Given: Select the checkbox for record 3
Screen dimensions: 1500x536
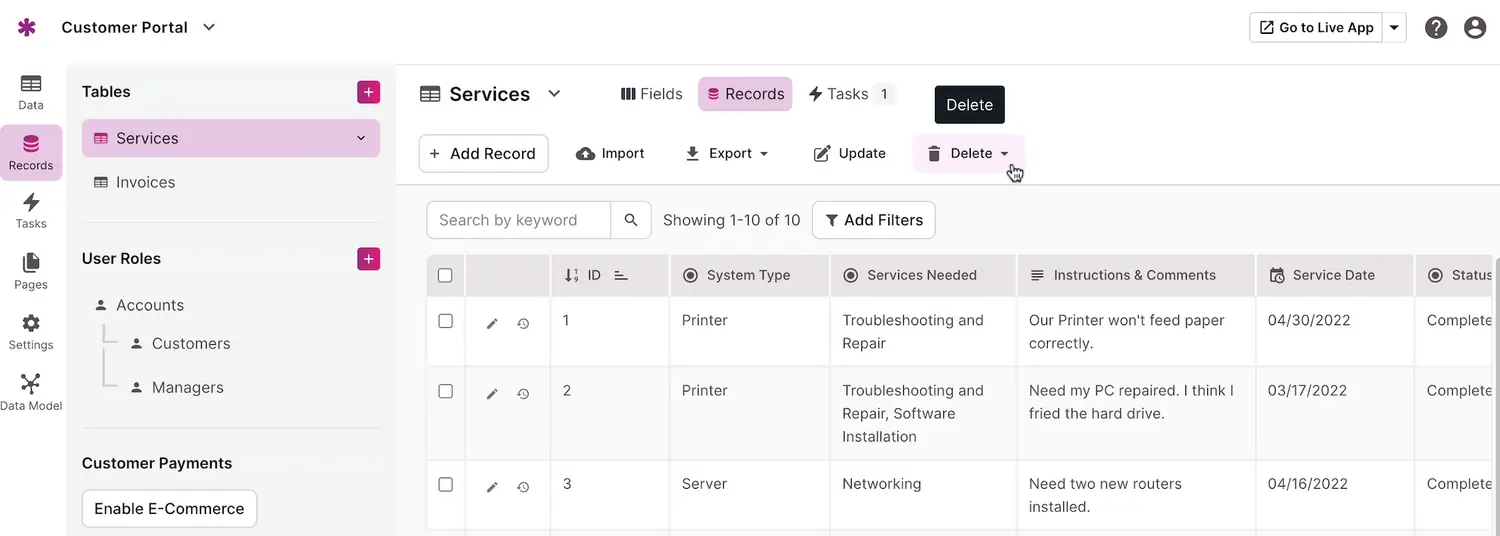Looking at the screenshot, I should [446, 484].
